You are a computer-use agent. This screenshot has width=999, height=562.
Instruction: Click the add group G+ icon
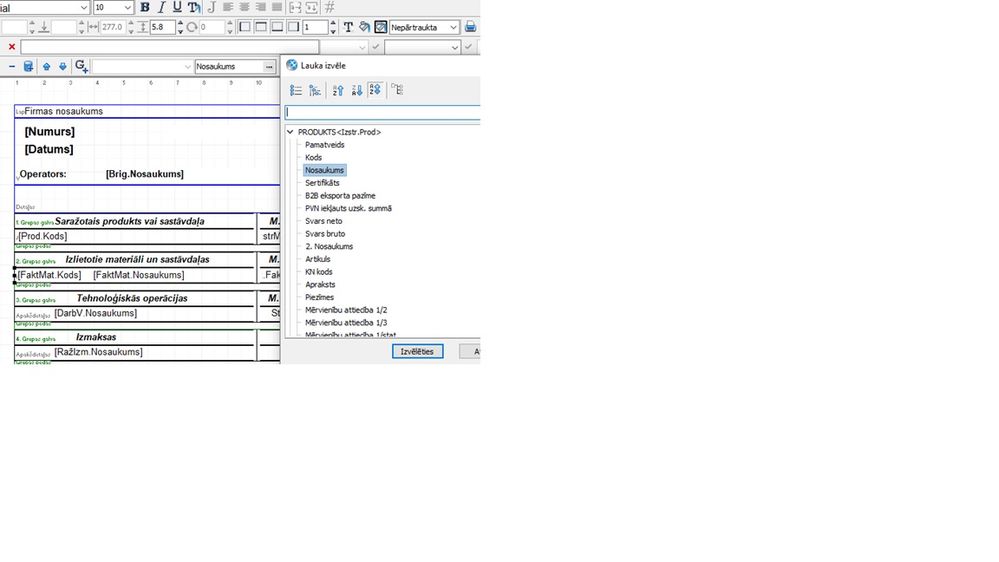tap(81, 66)
